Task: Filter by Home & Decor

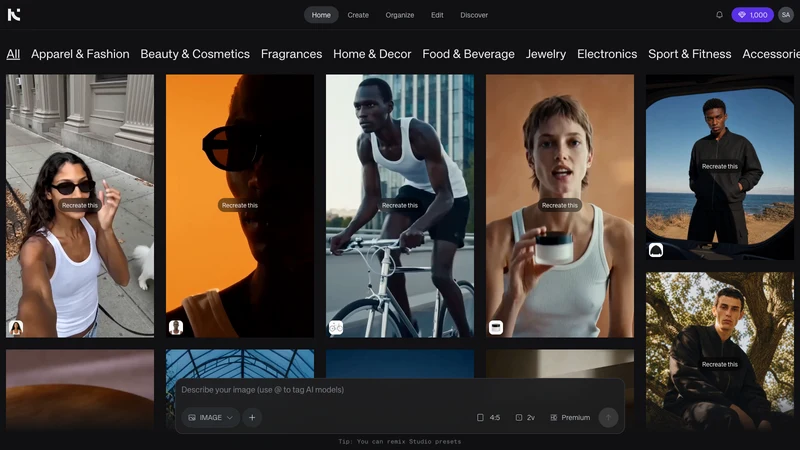Action: coord(372,54)
